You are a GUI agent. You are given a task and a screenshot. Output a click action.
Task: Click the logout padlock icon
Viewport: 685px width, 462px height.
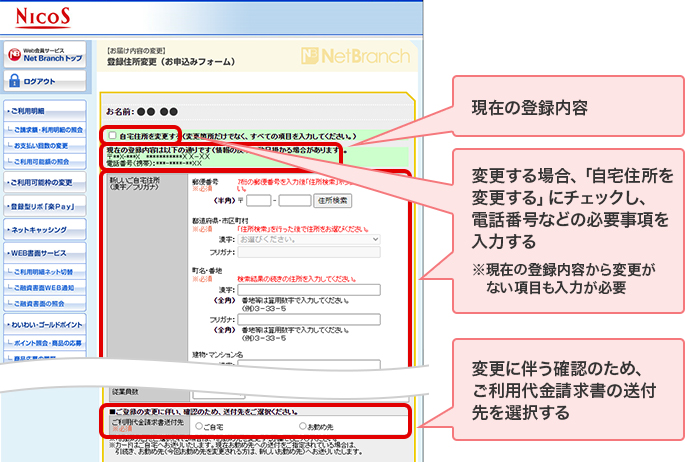[14, 81]
